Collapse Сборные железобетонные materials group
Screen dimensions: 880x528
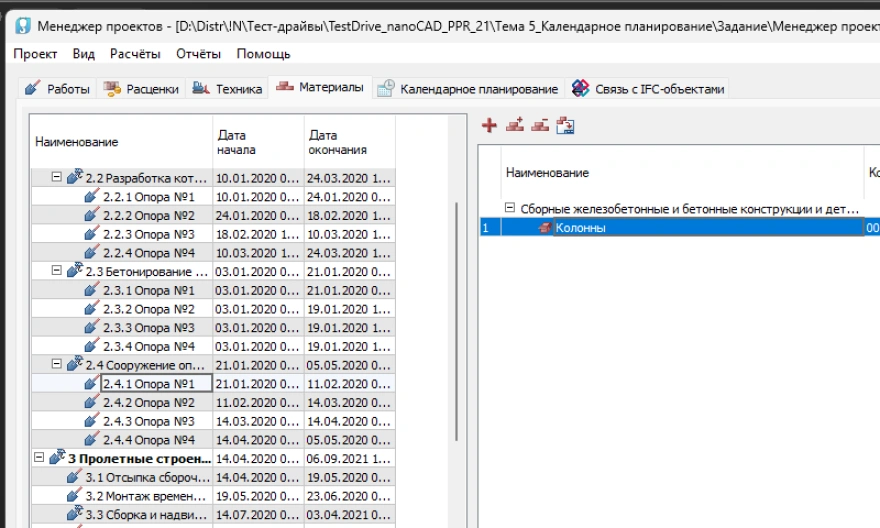[x=510, y=209]
